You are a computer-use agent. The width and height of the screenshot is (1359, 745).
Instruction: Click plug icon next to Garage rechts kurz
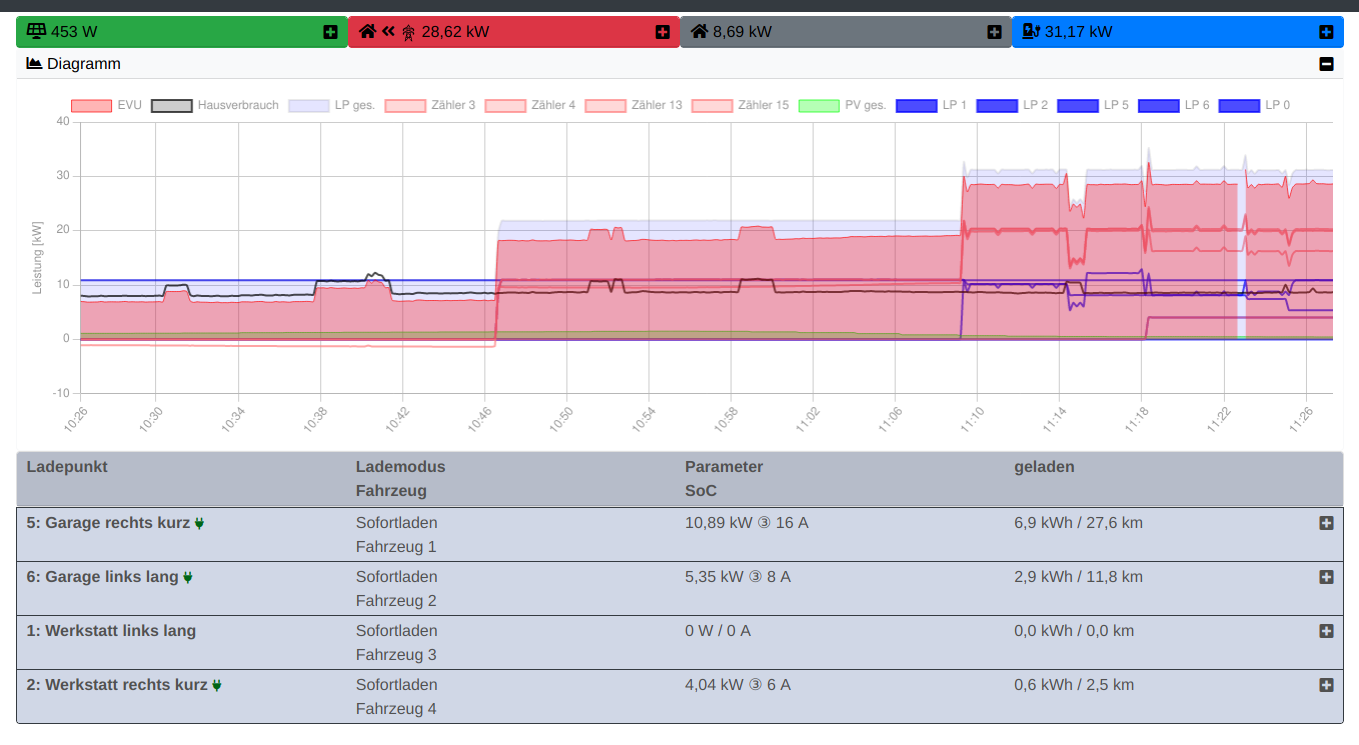point(199,523)
